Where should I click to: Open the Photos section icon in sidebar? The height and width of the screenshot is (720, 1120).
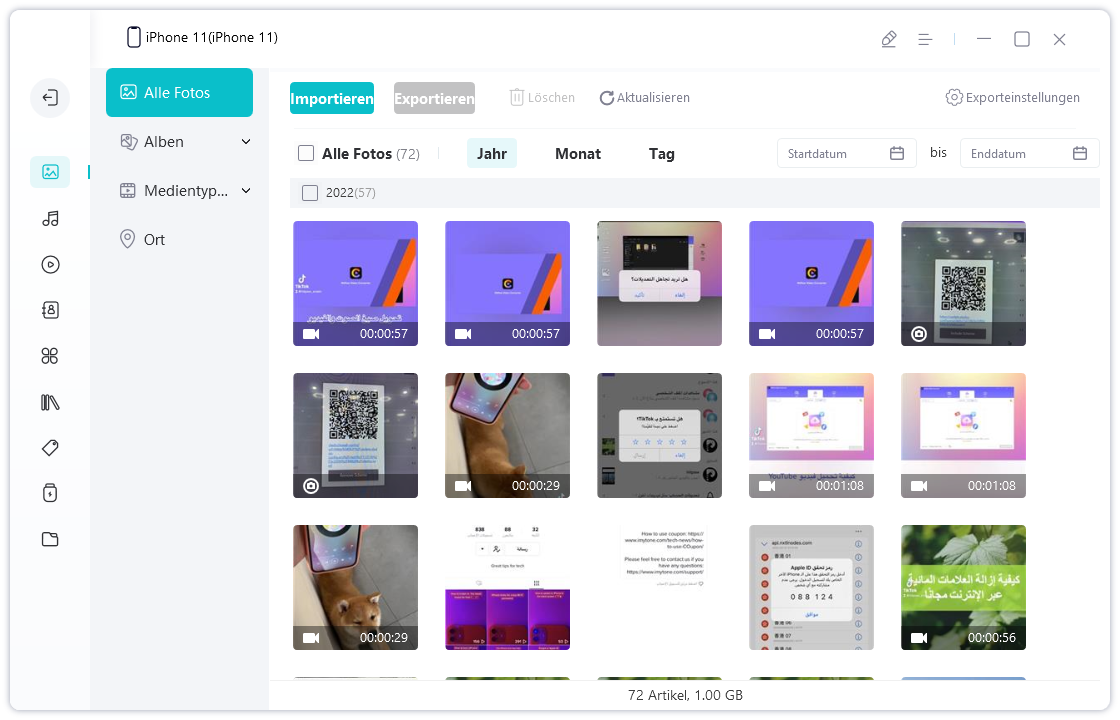(x=50, y=172)
